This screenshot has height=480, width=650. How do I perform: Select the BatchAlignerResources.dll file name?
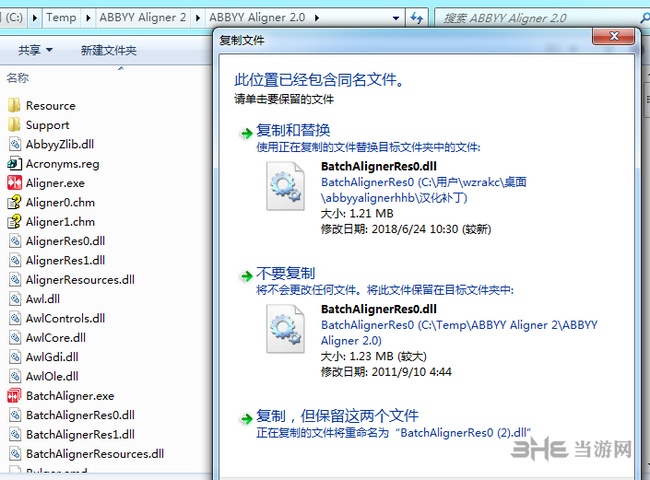[x=95, y=453]
